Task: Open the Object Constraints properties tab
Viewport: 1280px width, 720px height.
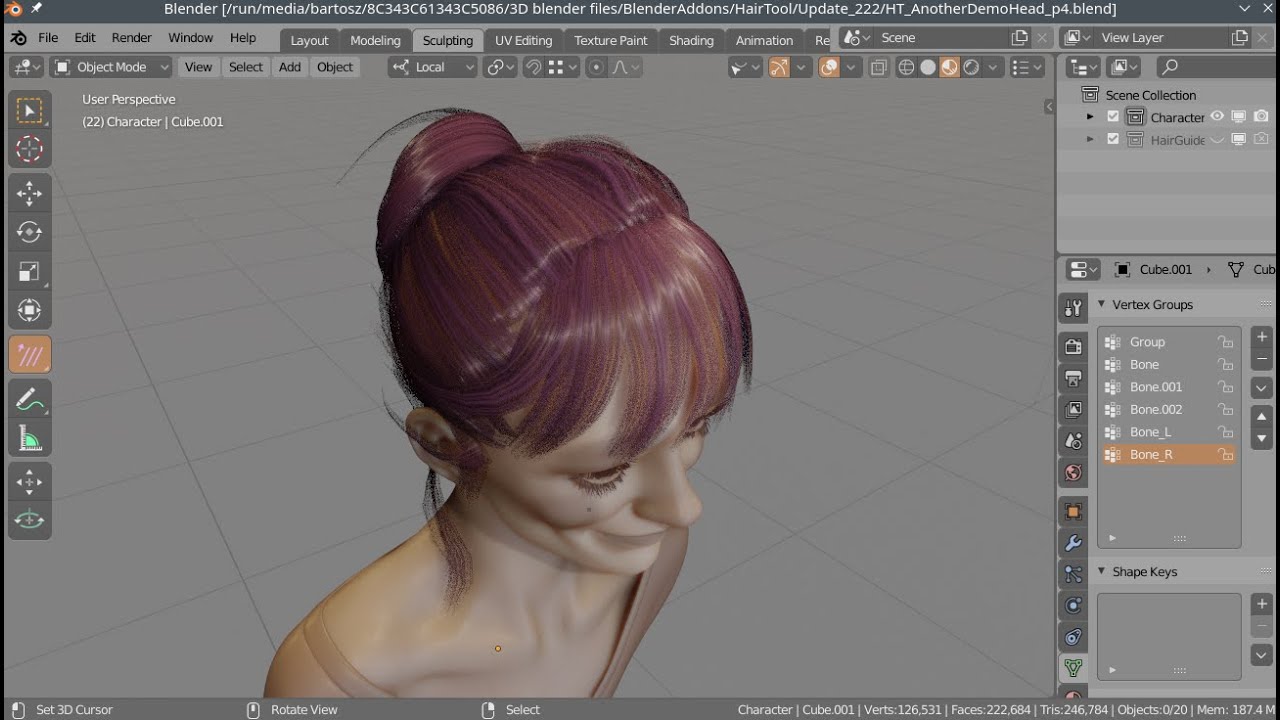Action: pos(1073,637)
